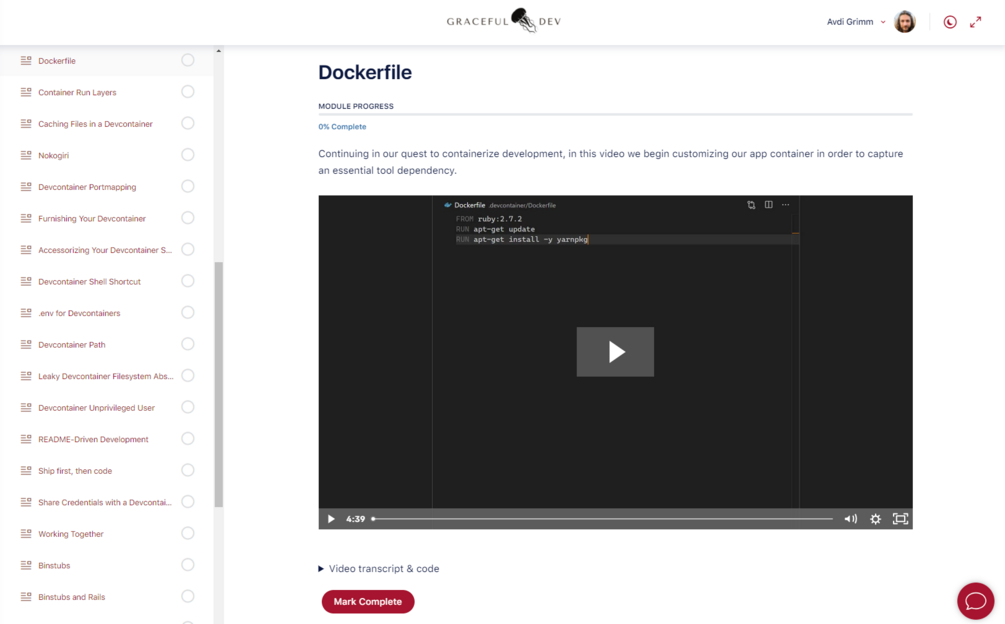Click lesson icon beside Devcontainer Shell Shortcut

coord(26,281)
